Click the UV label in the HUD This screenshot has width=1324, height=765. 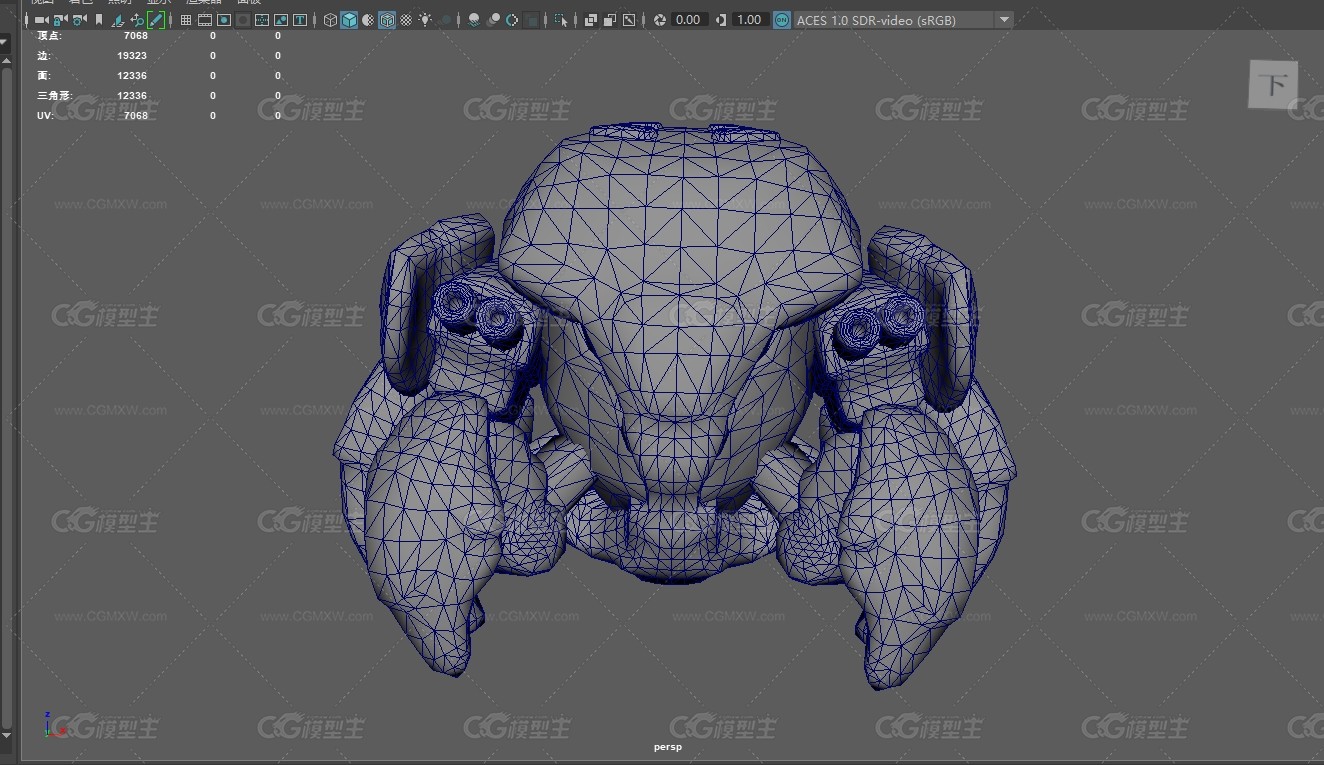pyautogui.click(x=45, y=115)
